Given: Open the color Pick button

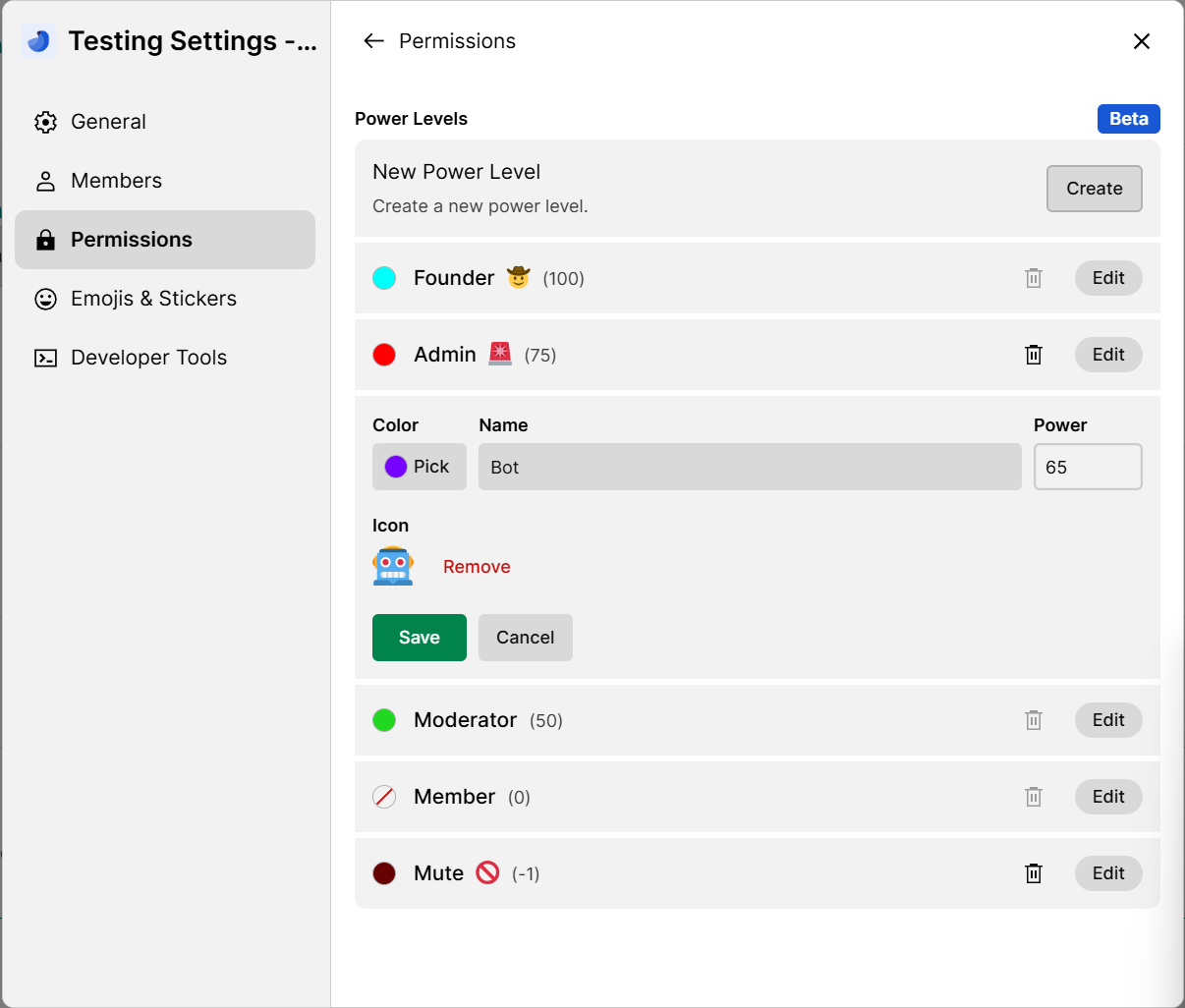Looking at the screenshot, I should [419, 467].
